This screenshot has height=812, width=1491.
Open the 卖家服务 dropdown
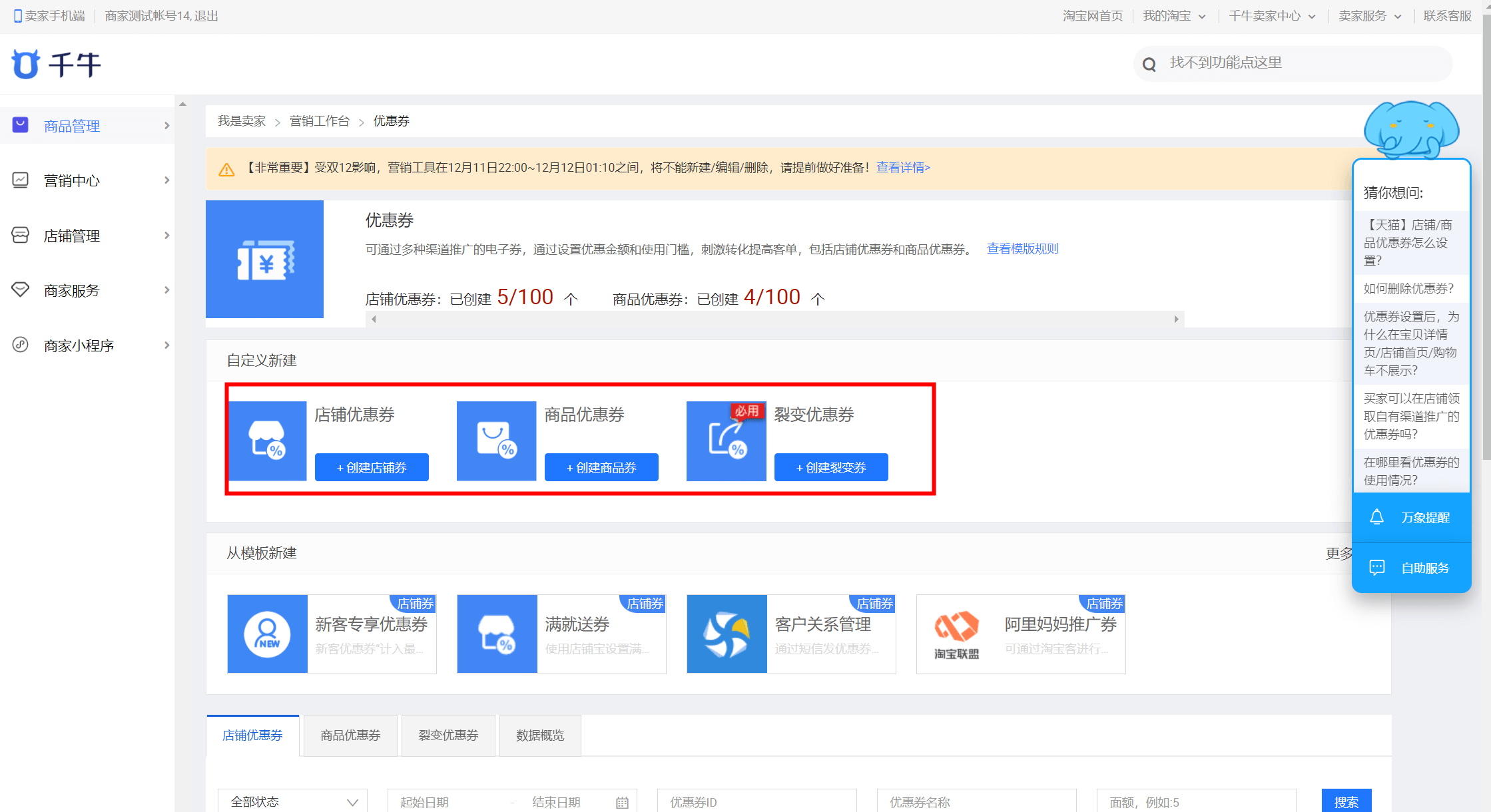coord(1370,16)
